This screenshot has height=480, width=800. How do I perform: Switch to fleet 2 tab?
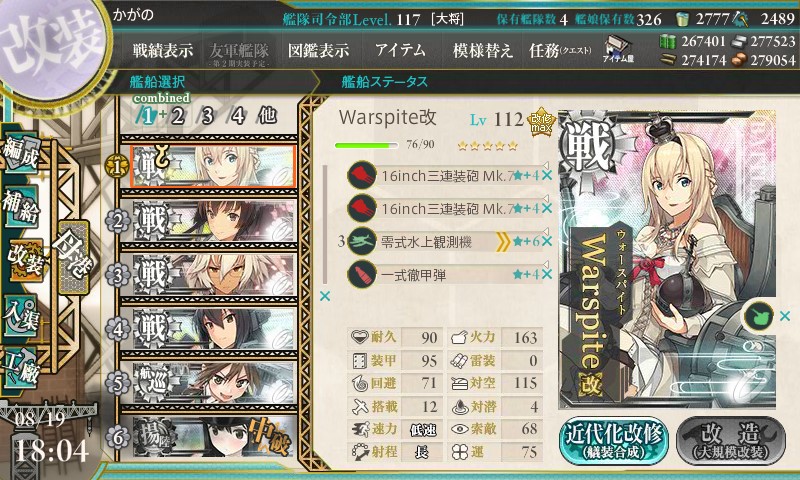pyautogui.click(x=177, y=116)
